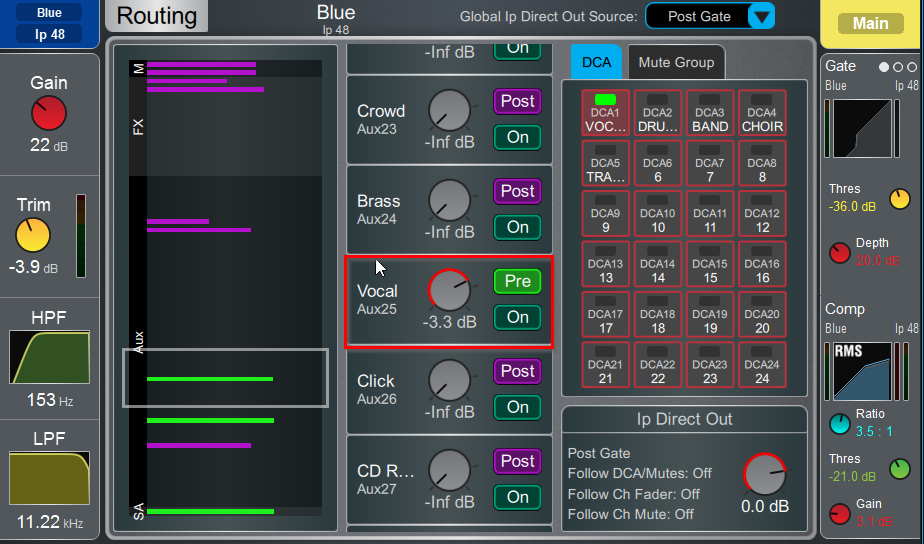The width and height of the screenshot is (924, 544).
Task: Toggle Crowd Aux23 On button
Action: 517,137
